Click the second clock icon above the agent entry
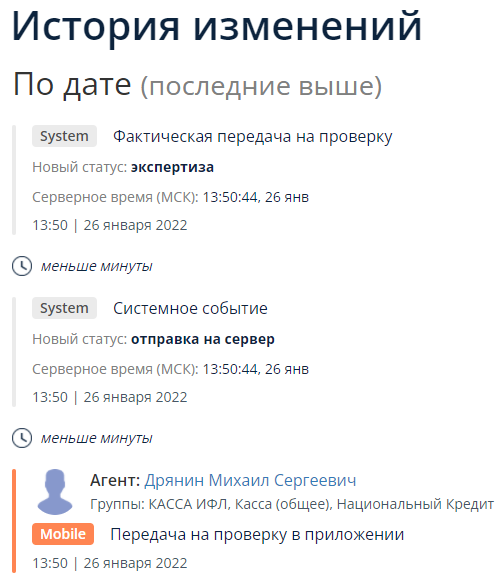Screen dimensions: 498x583 click(x=22, y=438)
